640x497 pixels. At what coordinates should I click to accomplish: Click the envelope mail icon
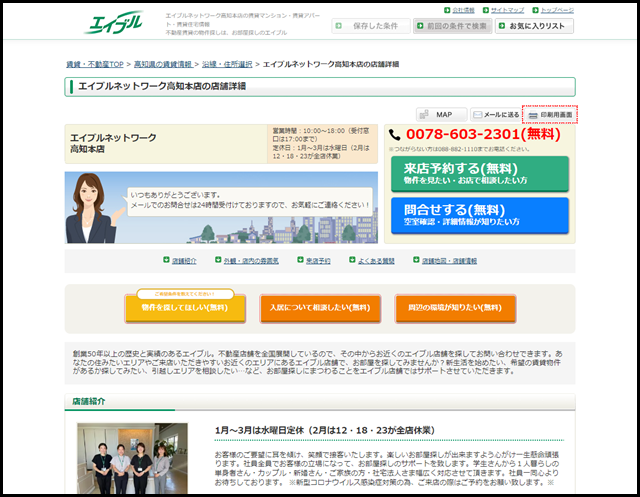477,115
